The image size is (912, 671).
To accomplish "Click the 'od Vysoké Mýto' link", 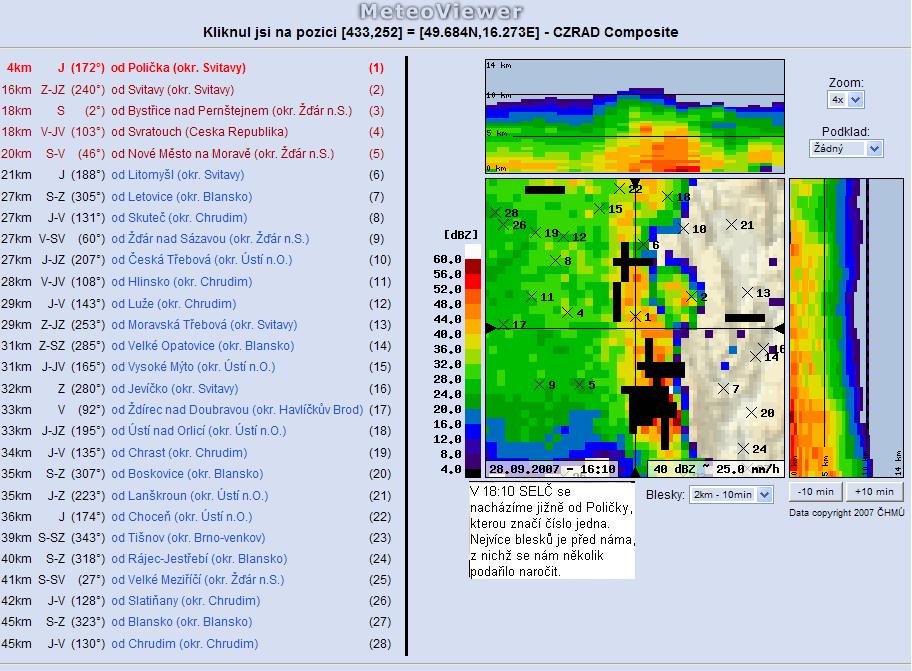I will [194, 366].
